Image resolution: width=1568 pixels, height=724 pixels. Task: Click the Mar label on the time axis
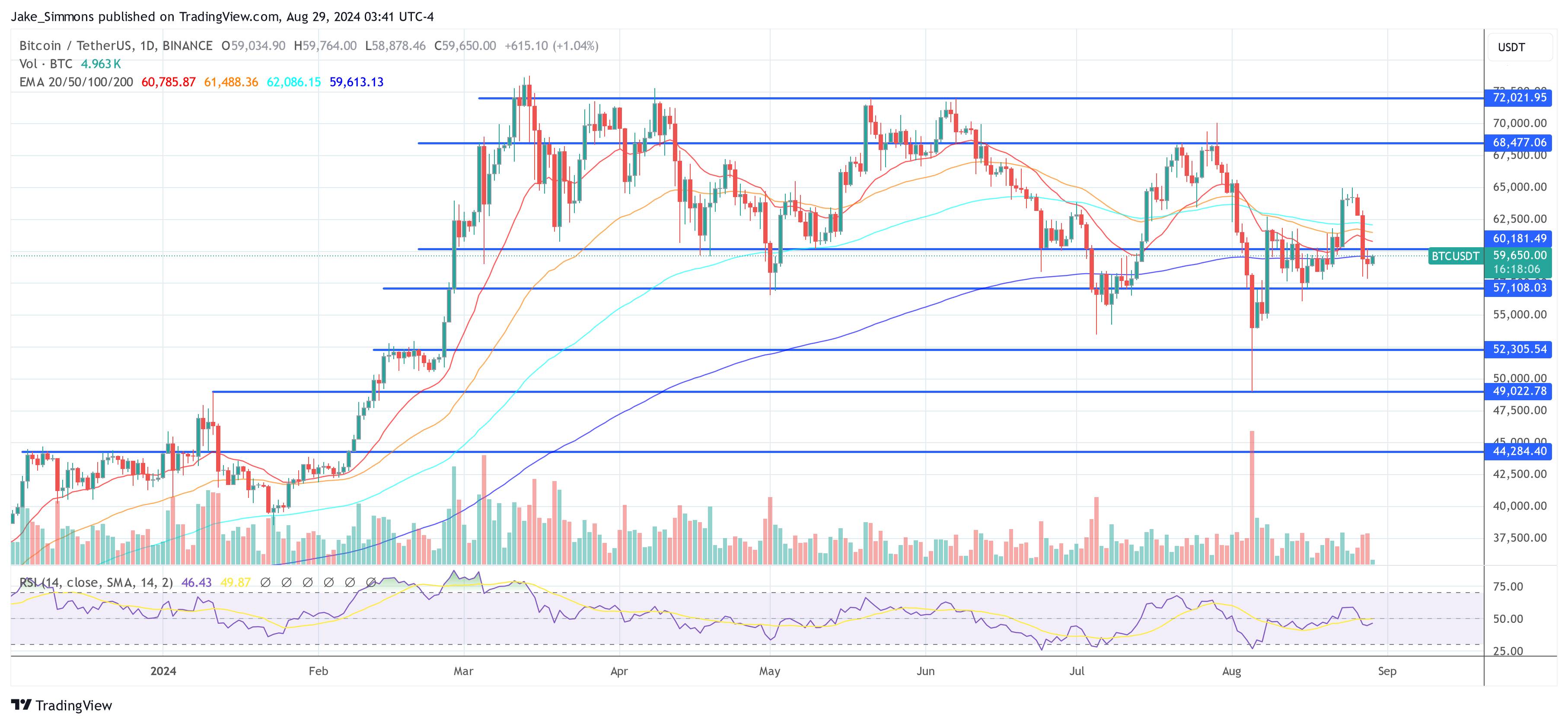[x=463, y=671]
